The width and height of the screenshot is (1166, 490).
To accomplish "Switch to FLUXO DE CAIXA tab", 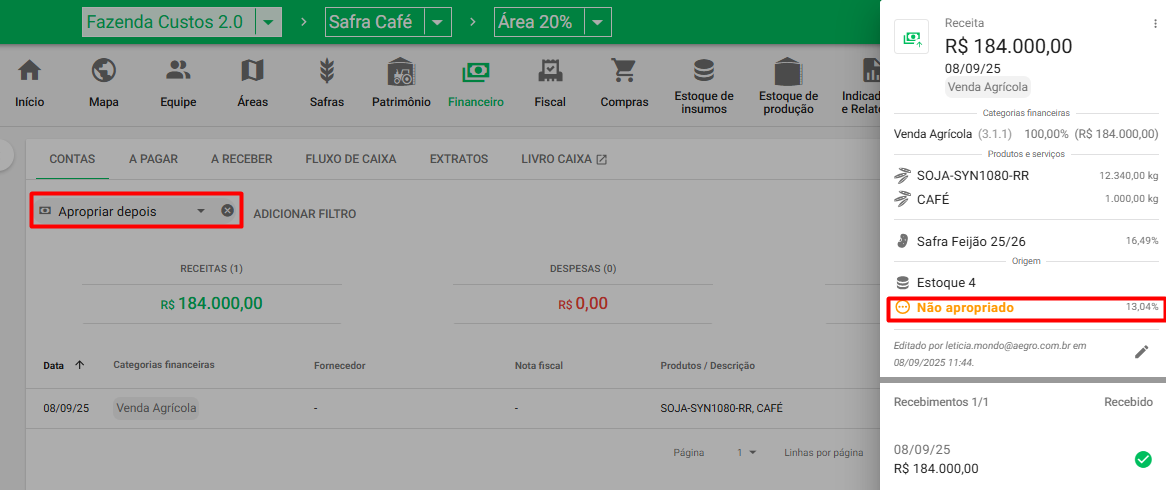I will click(350, 159).
